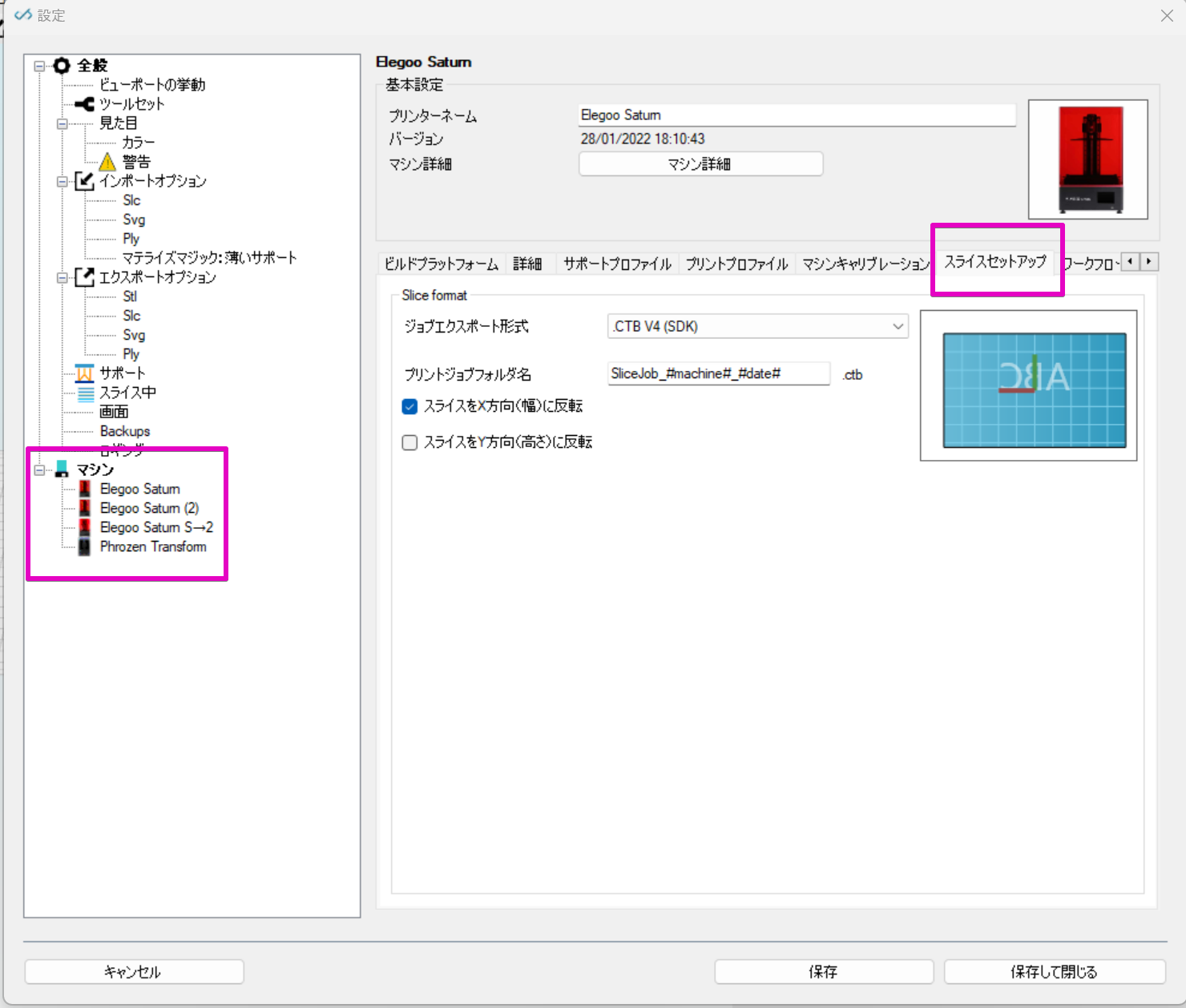
Task: Select Elegoo Saturn (2) machine
Action: [x=149, y=508]
